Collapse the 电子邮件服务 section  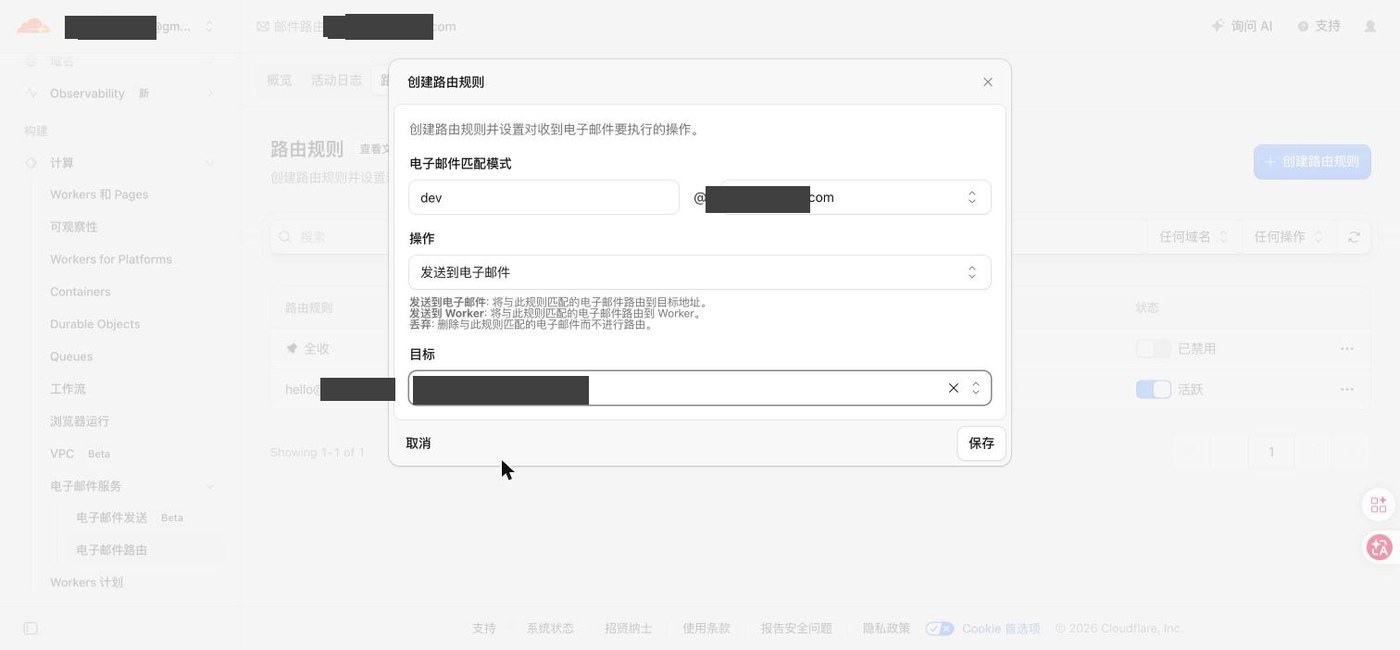coord(210,486)
